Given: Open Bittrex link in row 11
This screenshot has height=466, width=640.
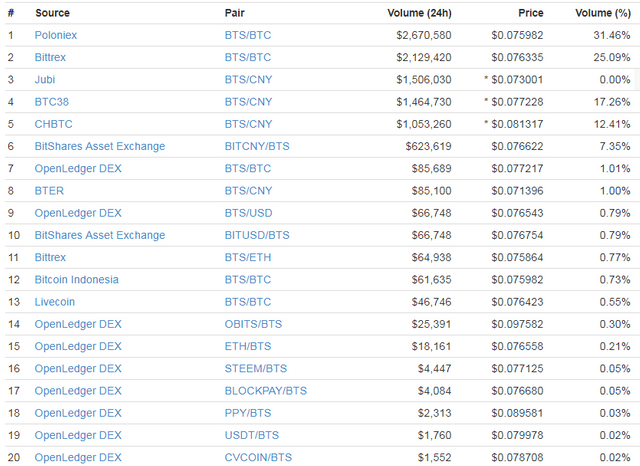Looking at the screenshot, I should (50, 257).
